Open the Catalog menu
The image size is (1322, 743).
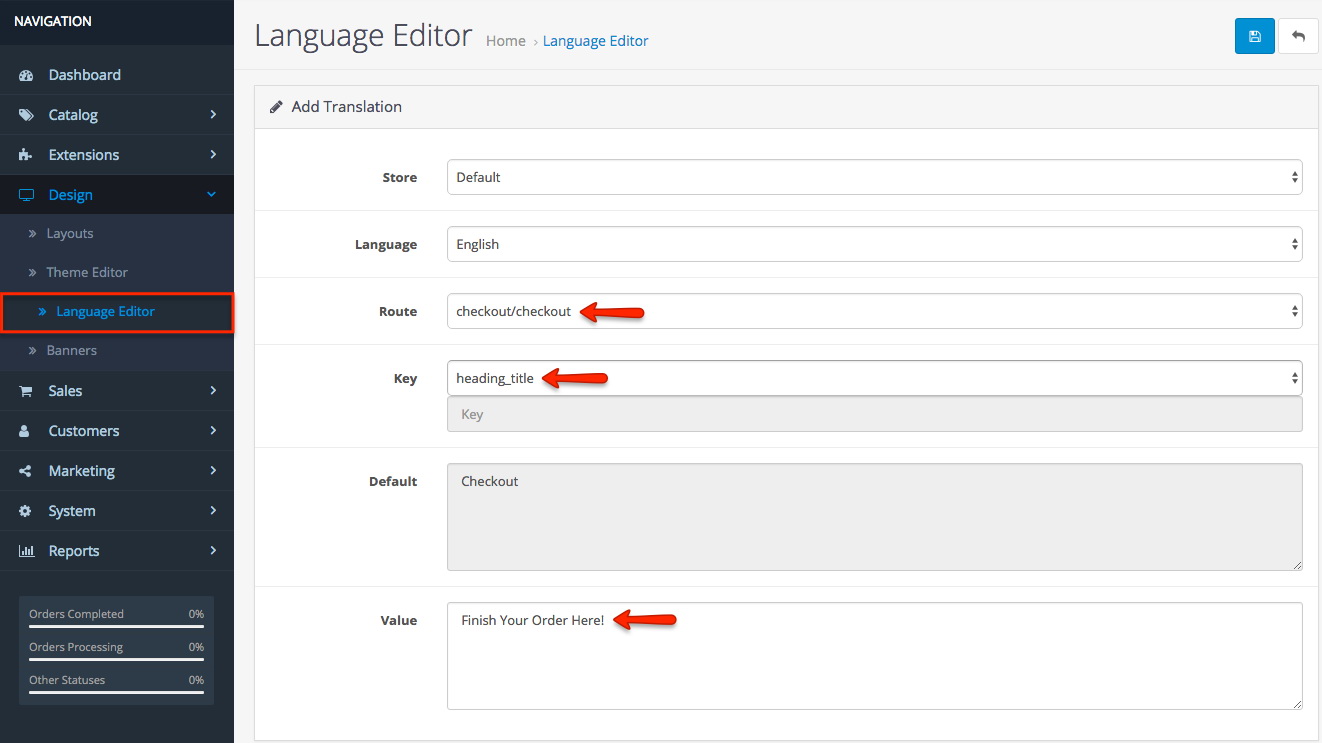(x=117, y=115)
